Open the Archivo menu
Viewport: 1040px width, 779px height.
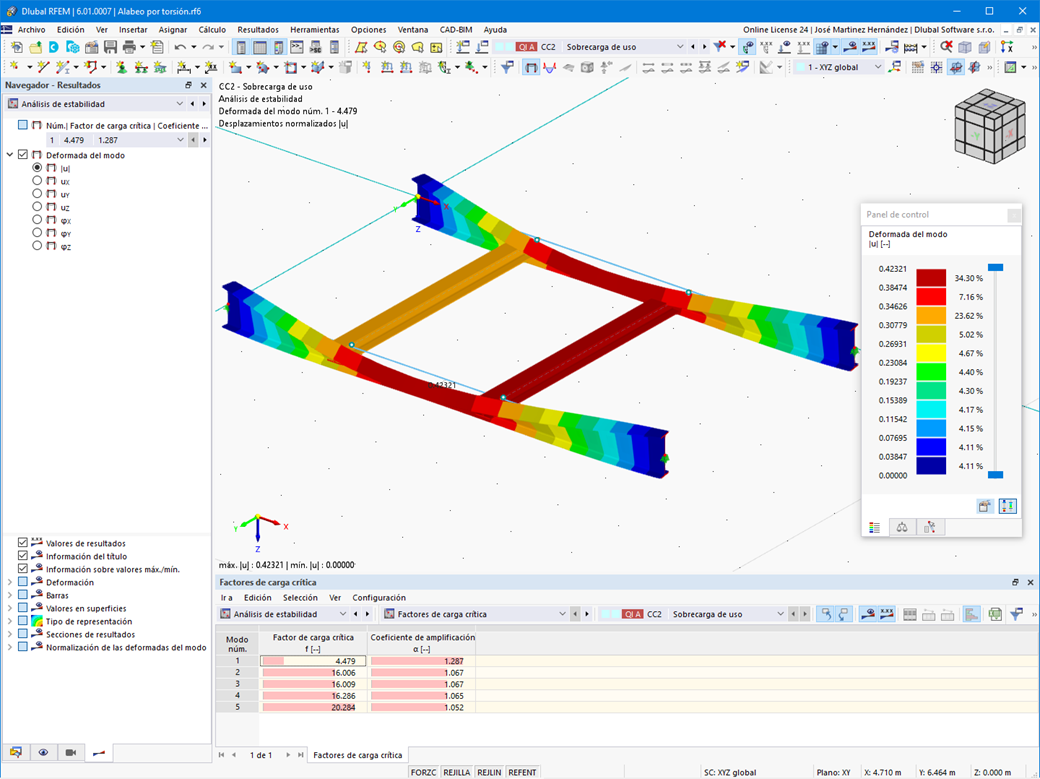(x=31, y=29)
